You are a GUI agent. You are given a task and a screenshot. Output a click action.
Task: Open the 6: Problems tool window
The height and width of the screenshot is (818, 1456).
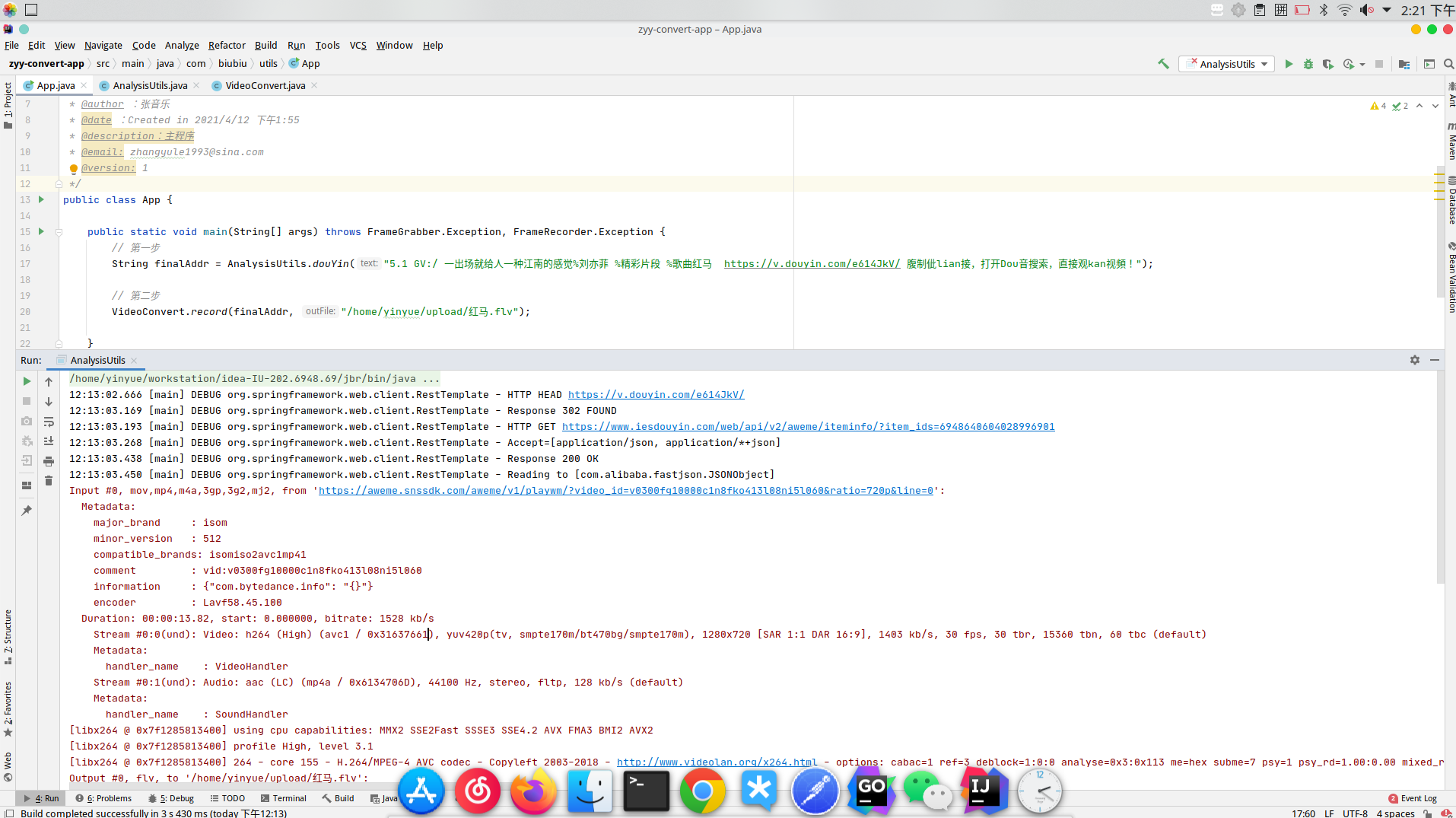(x=103, y=798)
